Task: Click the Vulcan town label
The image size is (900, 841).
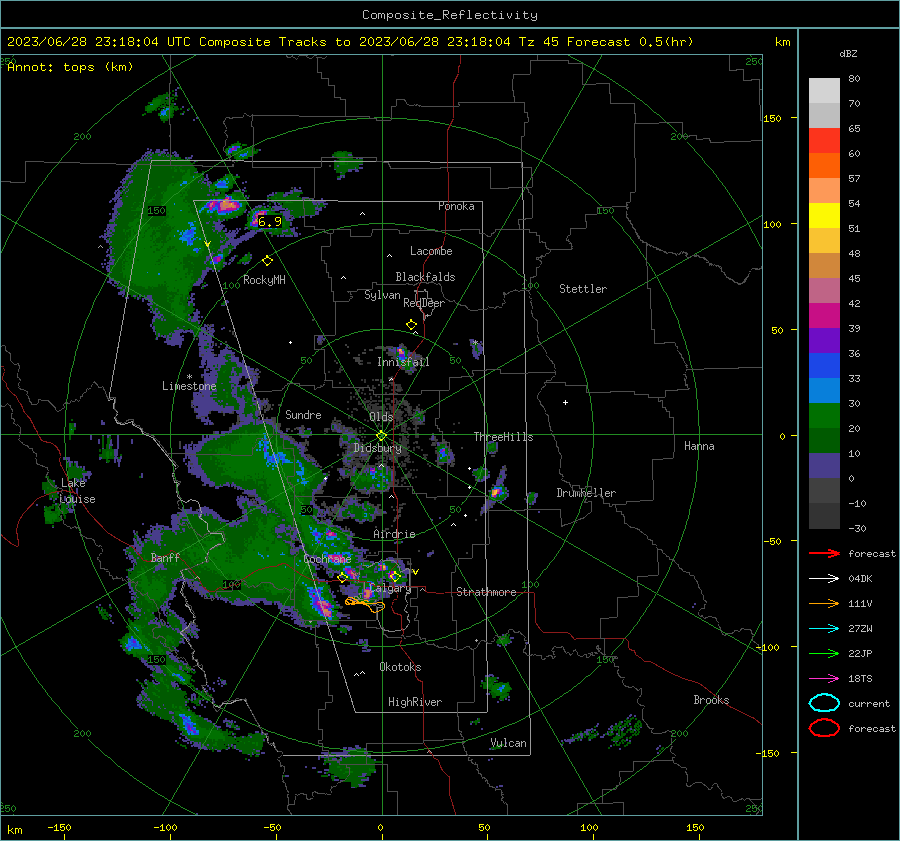Action: coord(508,743)
